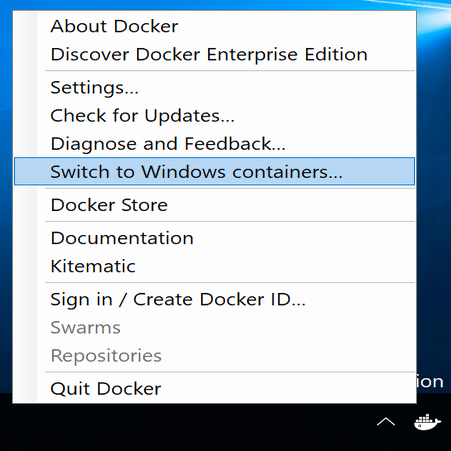Choose Sign in / Create Docker ID...

(x=215, y=299)
